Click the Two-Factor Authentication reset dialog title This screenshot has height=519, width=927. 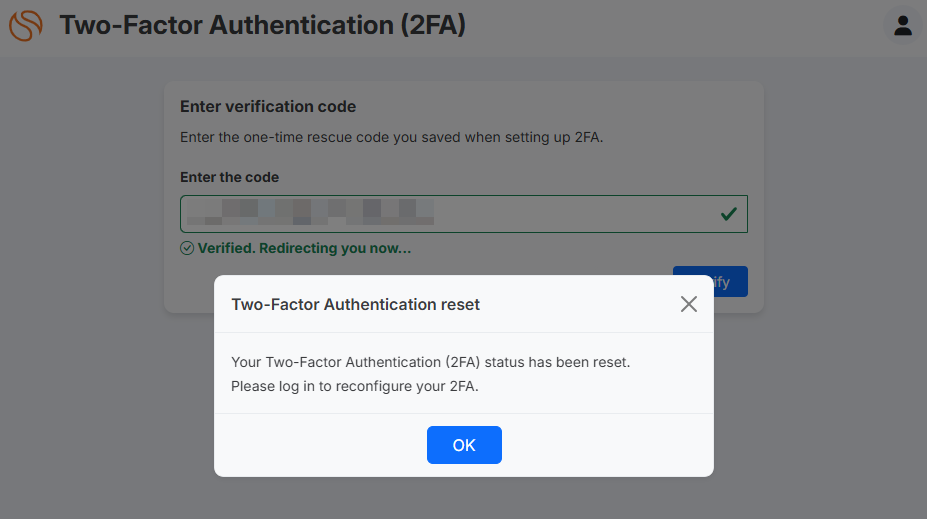pyautogui.click(x=355, y=304)
